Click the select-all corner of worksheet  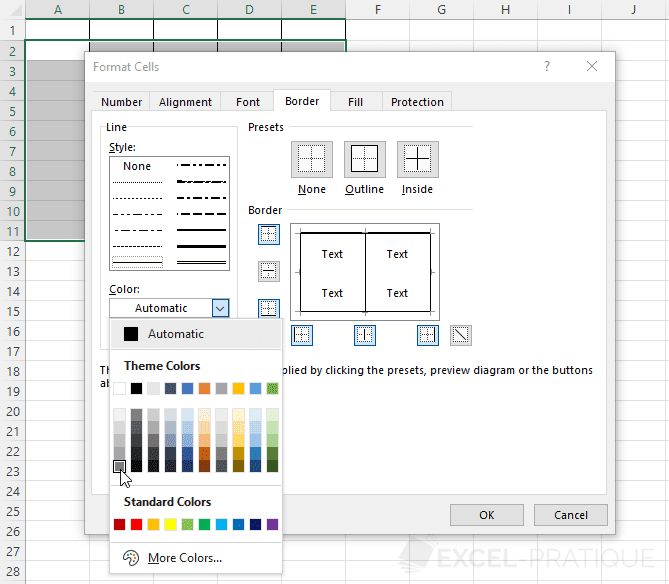(x=13, y=9)
